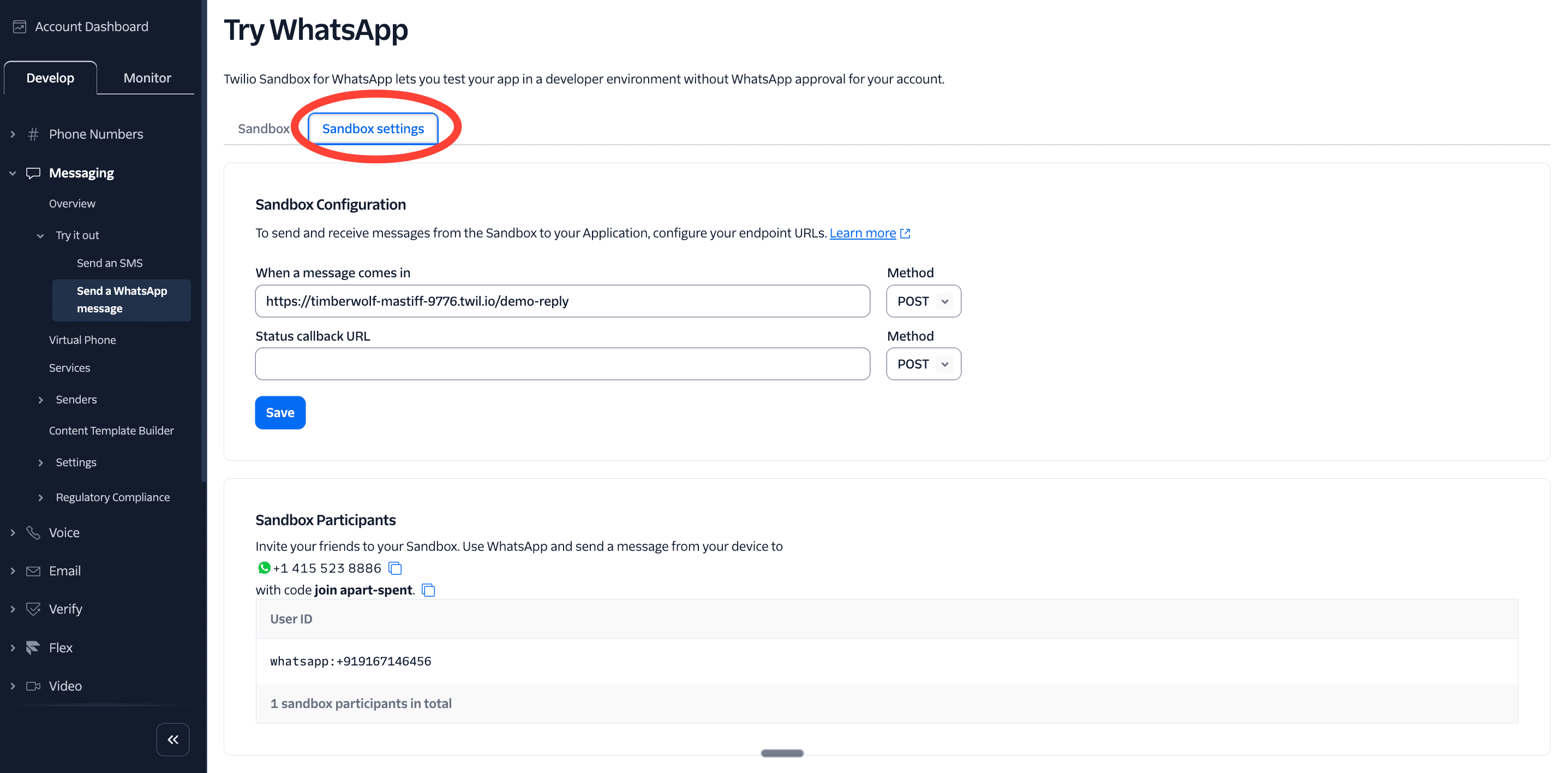Open the Learn more link
Viewport: 1568px width, 773px height.
(862, 233)
